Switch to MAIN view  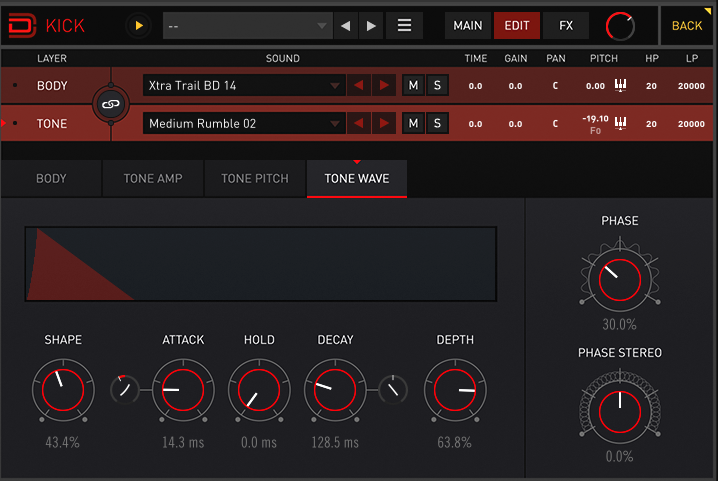pos(468,26)
